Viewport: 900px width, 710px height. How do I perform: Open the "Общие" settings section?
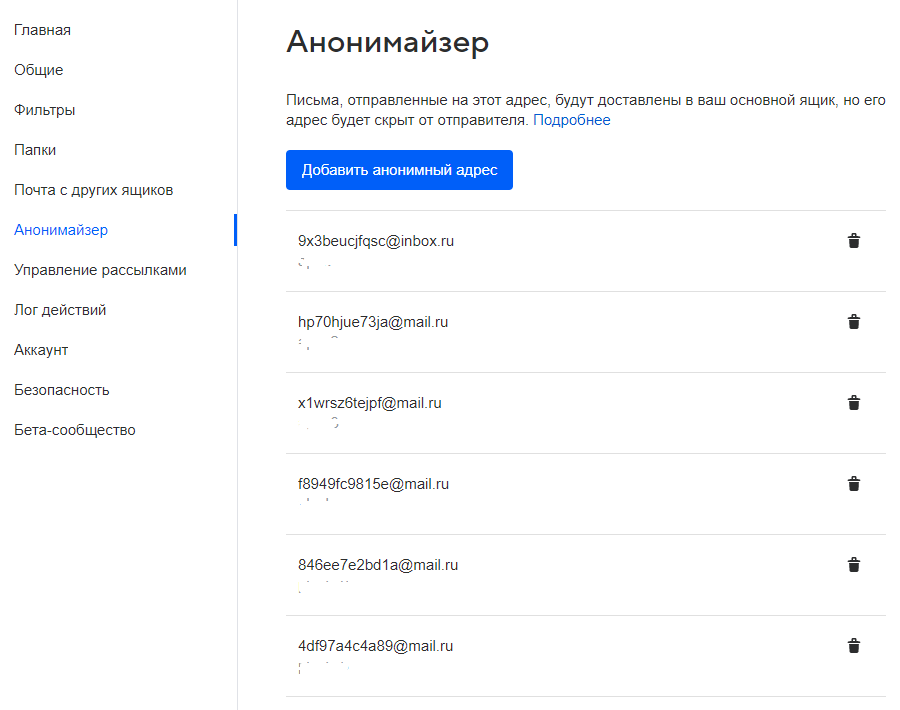[38, 70]
